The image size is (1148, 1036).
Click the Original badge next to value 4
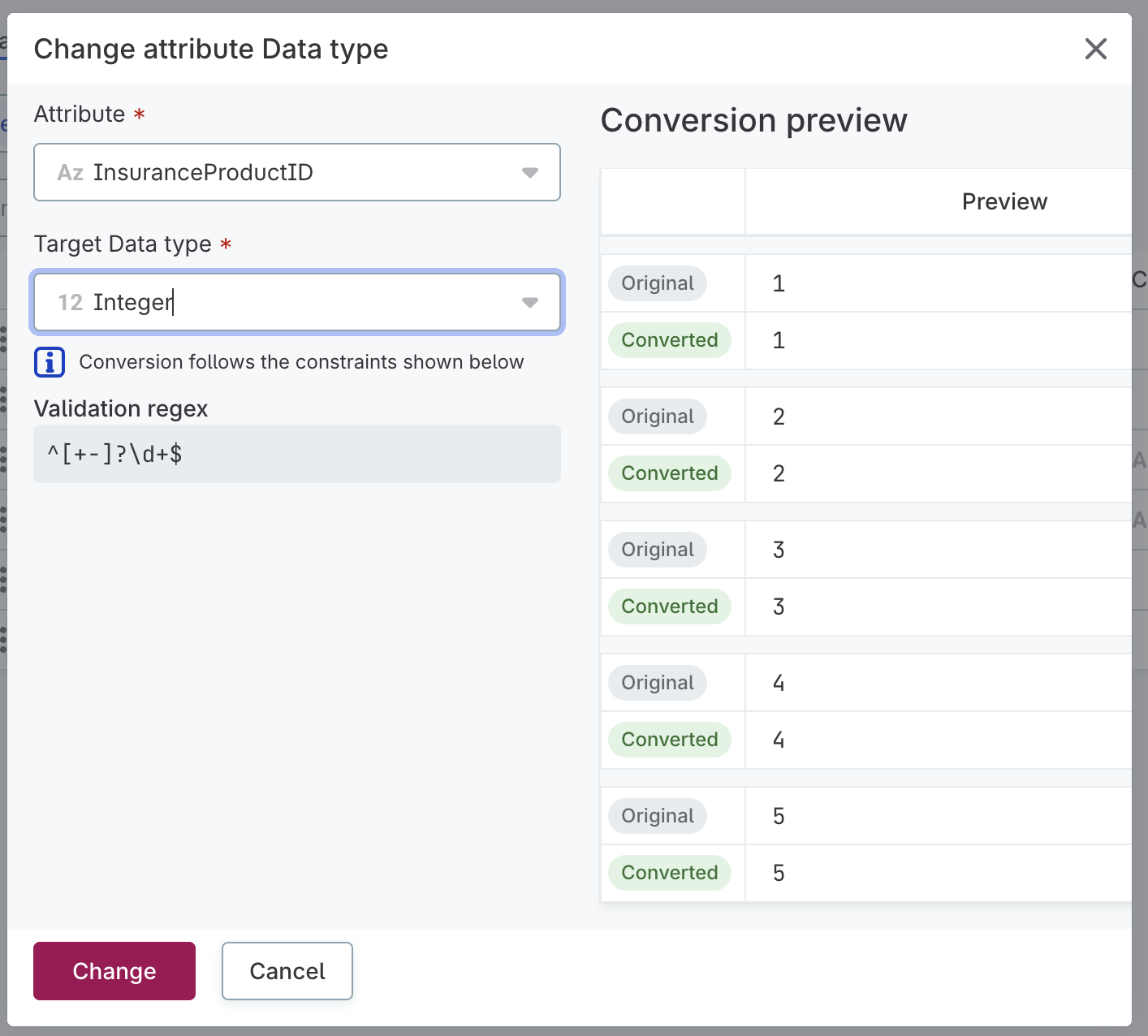pos(657,682)
